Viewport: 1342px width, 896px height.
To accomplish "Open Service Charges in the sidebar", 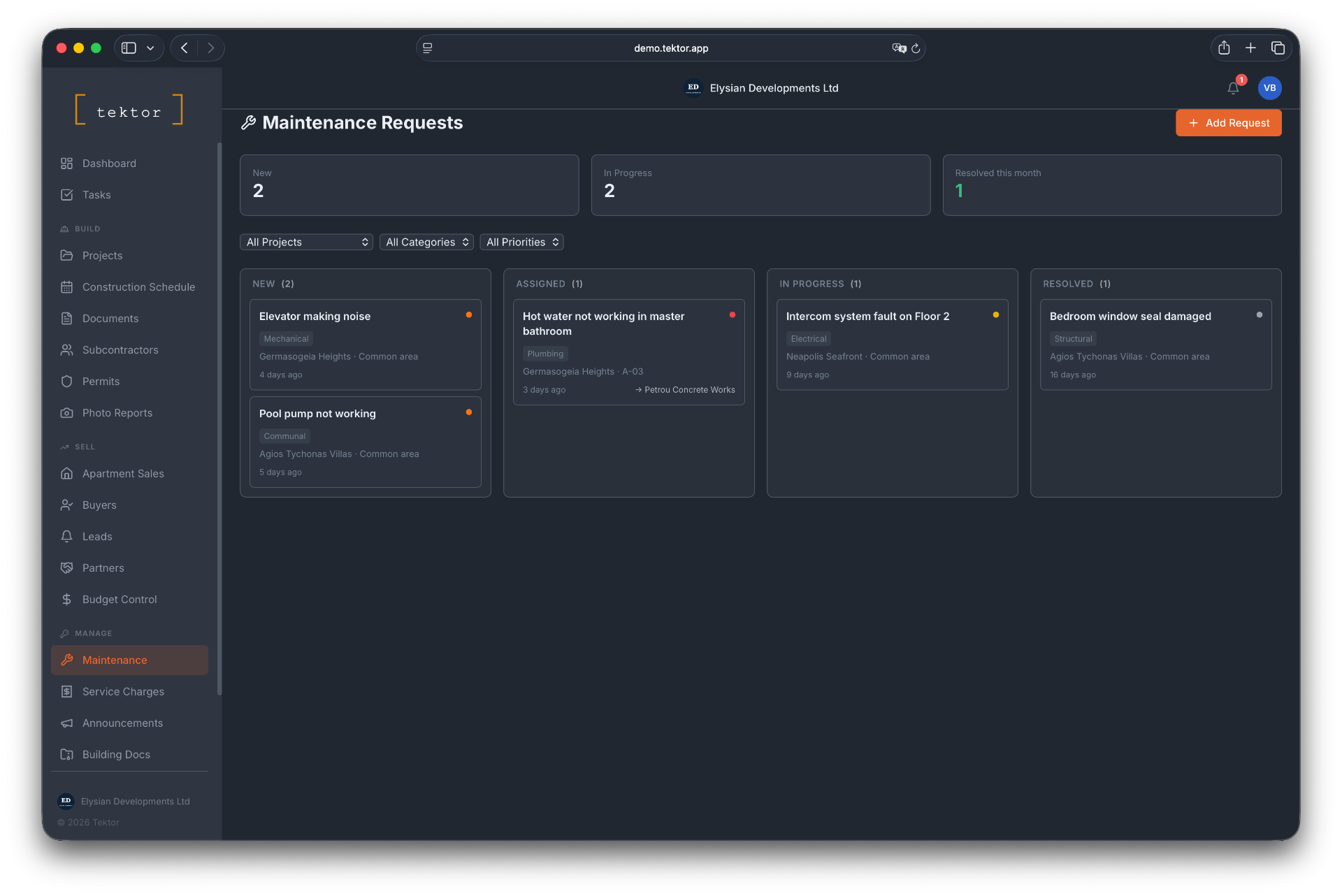I will coord(123,691).
